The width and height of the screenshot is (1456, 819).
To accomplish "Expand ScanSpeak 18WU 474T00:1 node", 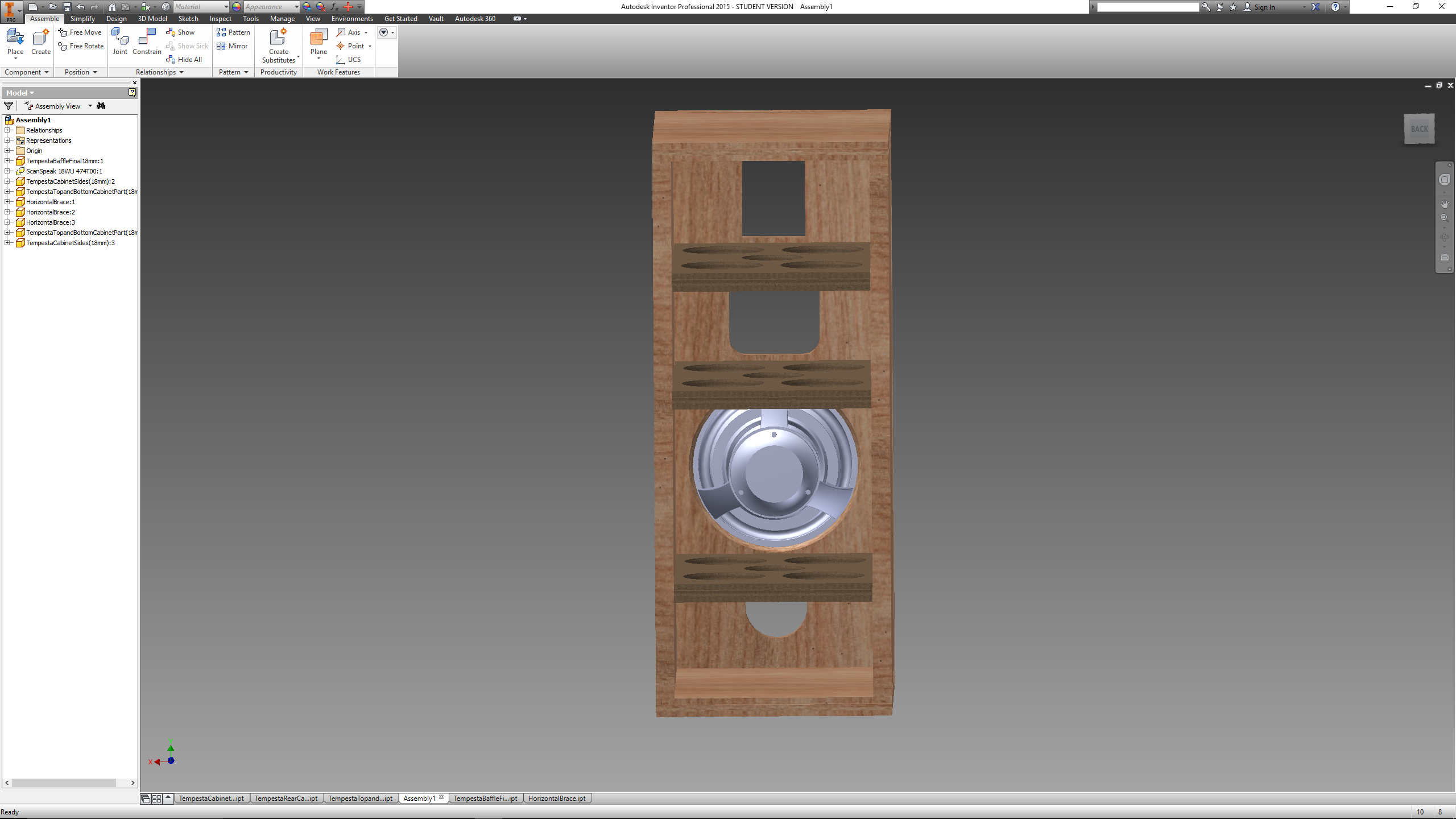I will [x=8, y=171].
